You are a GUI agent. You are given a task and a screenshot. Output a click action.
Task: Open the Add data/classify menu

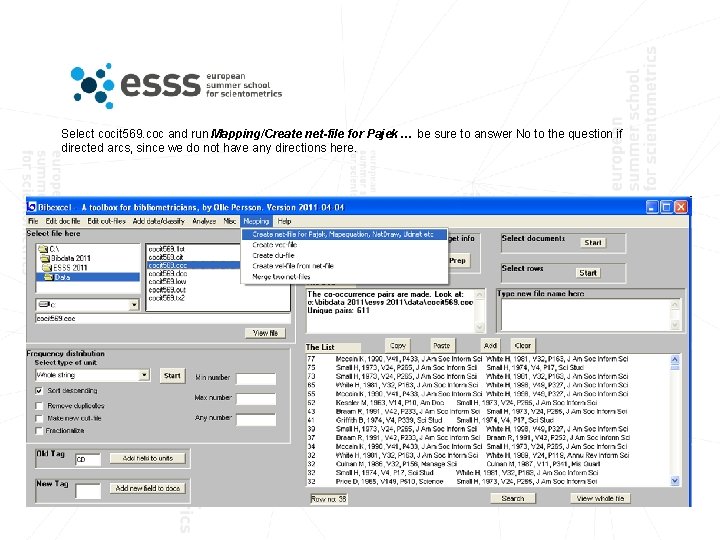coord(158,221)
